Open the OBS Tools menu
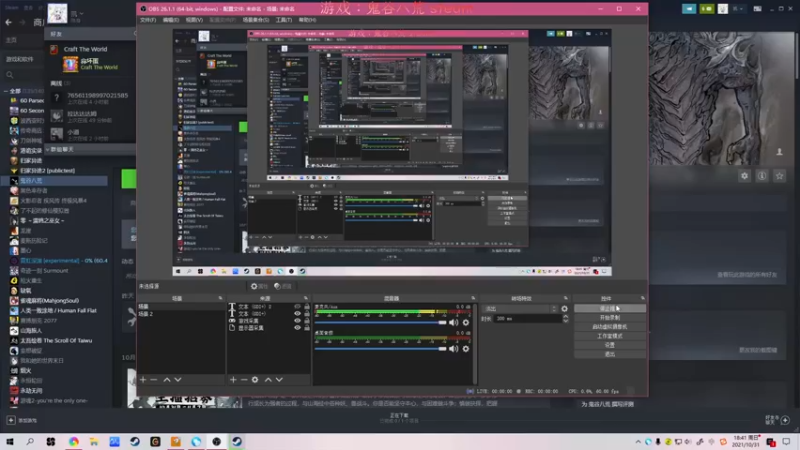The width and height of the screenshot is (800, 450). [284, 20]
